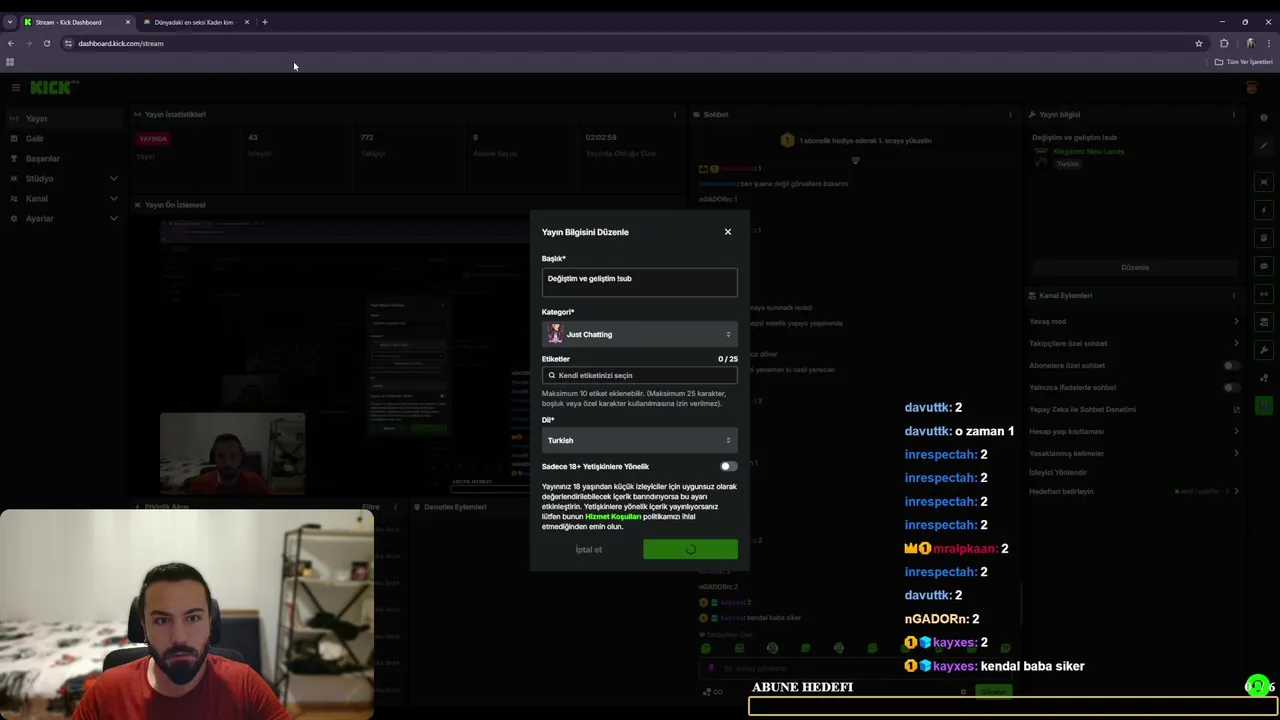Viewport: 1280px width, 720px height.
Task: Click the address bar URL
Action: 121,43
